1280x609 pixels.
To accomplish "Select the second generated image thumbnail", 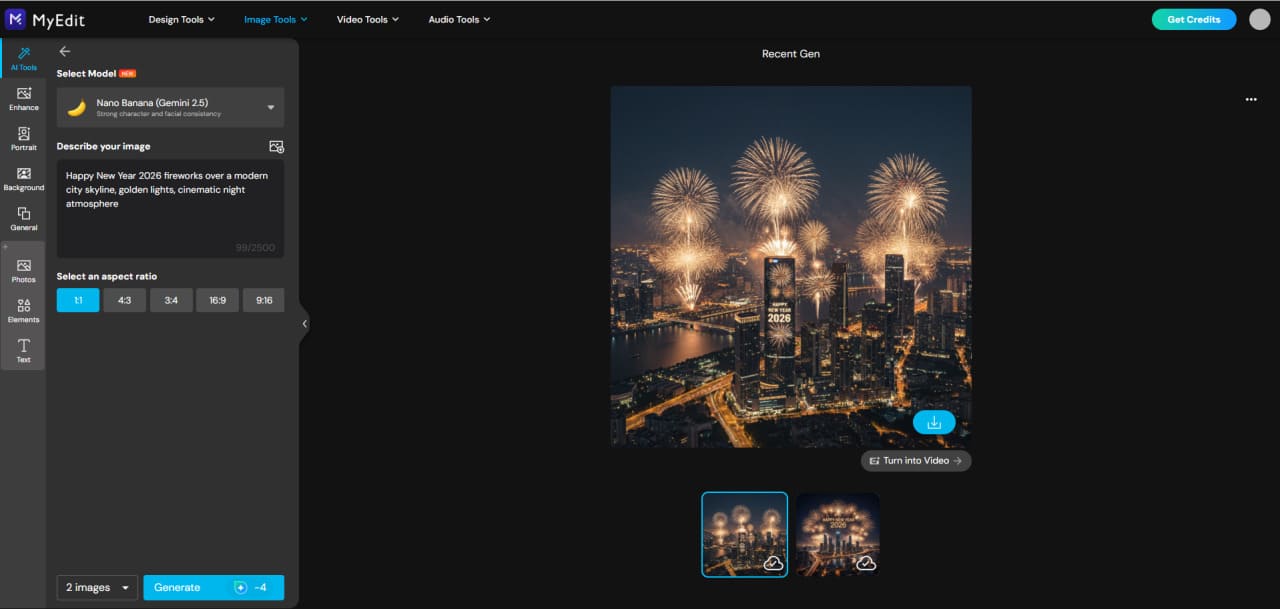I will [838, 534].
